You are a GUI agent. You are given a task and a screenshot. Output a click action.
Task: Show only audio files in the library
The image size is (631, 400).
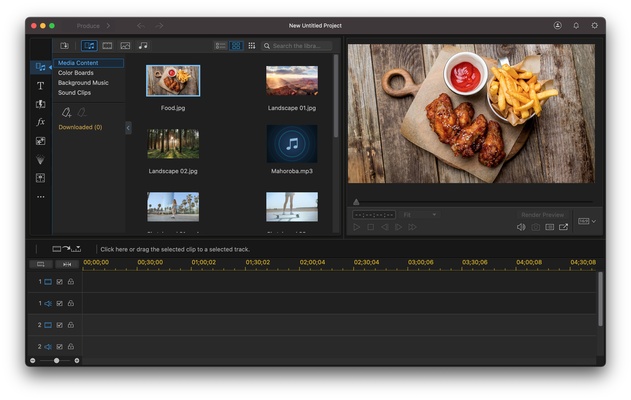click(143, 46)
